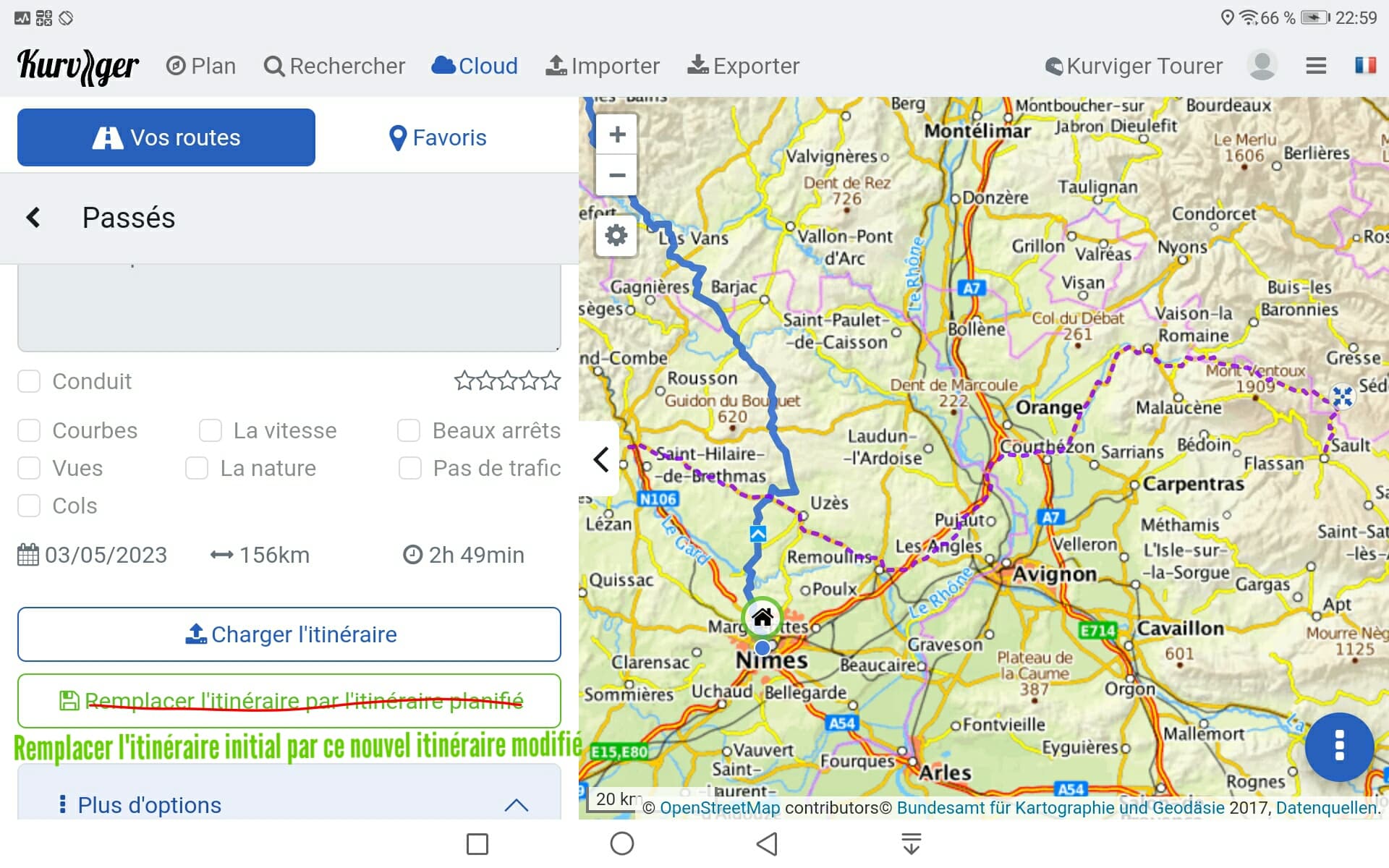Switch to the Favoris tab
Screen dimensions: 1389x868
pos(438,137)
